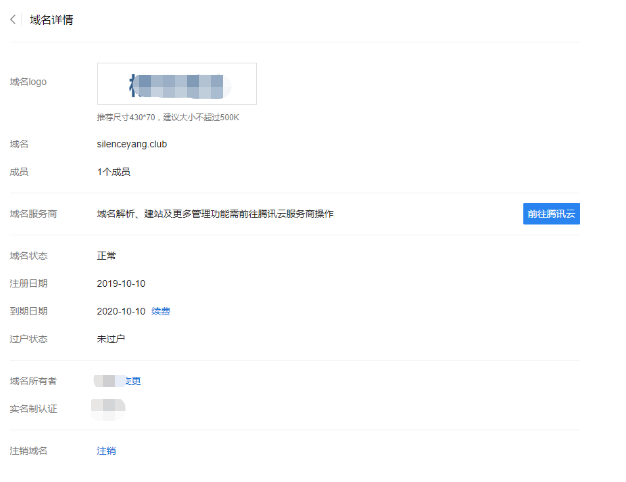The width and height of the screenshot is (626, 482).
Task: Click the 到期日期 field label
Action: pos(28,311)
